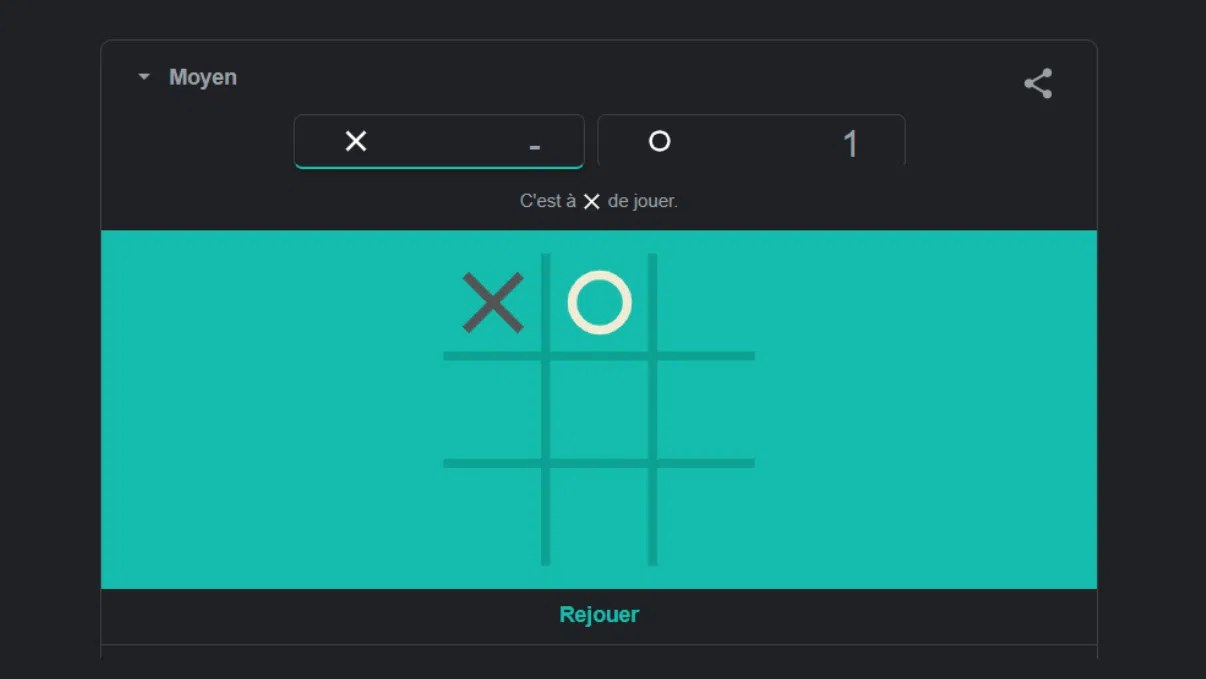The width and height of the screenshot is (1206, 679).
Task: Click the middle-left empty grid cell
Action: [493, 410]
